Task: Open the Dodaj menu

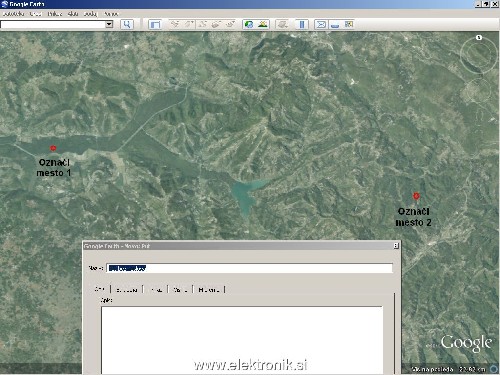Action: pos(90,14)
